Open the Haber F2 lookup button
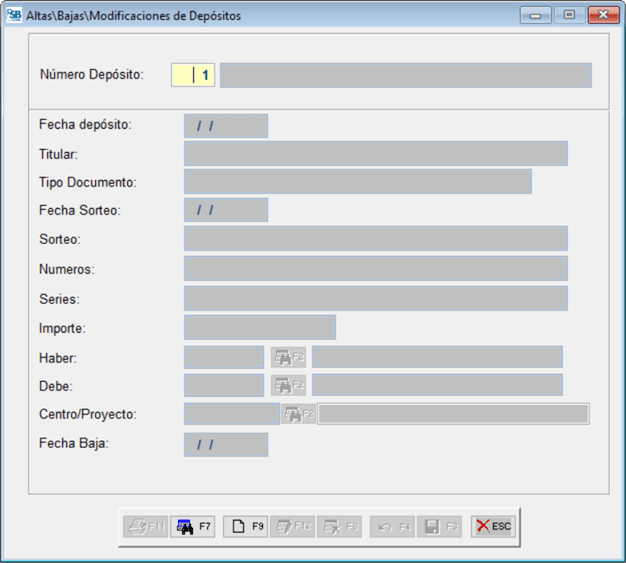The height and width of the screenshot is (563, 626). coord(288,357)
